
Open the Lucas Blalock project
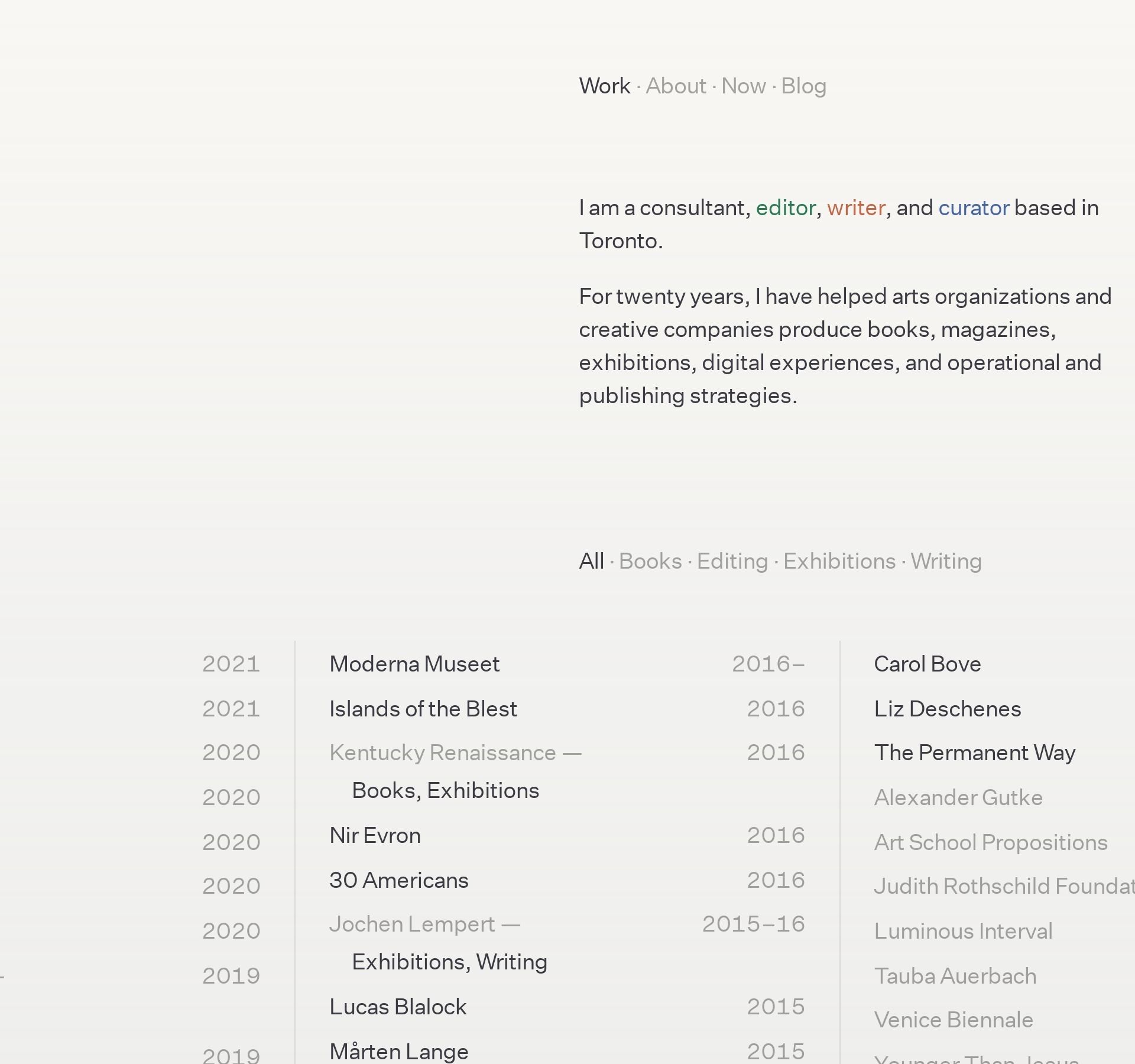pos(398,1007)
